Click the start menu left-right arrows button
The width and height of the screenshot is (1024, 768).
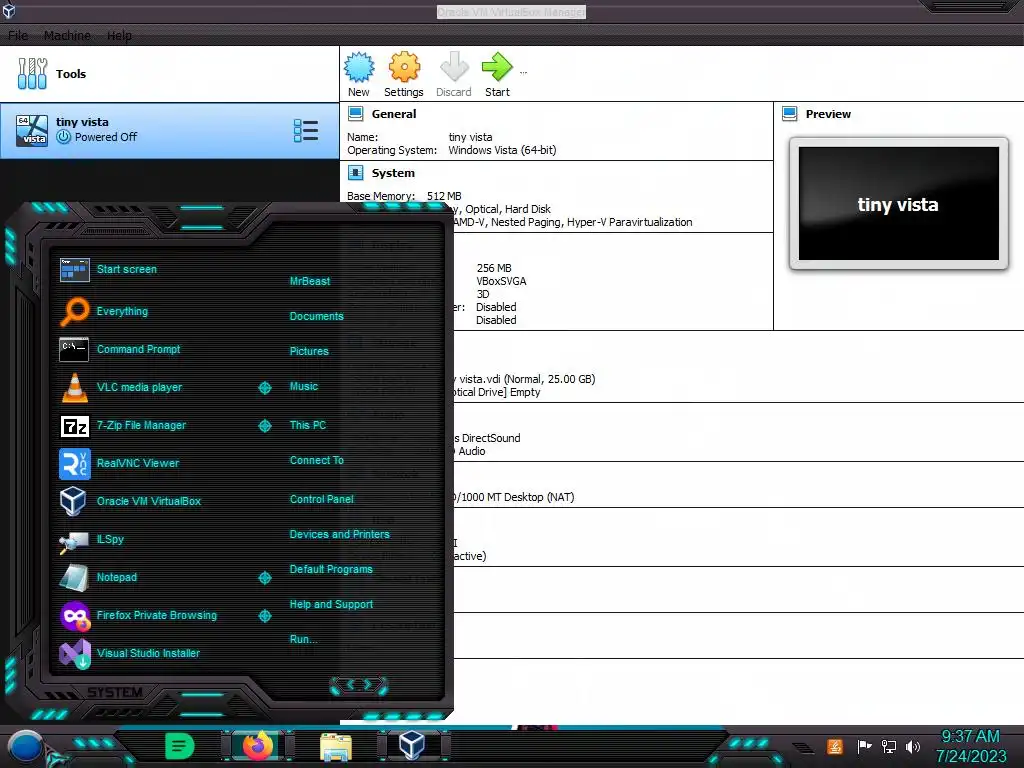coord(359,685)
